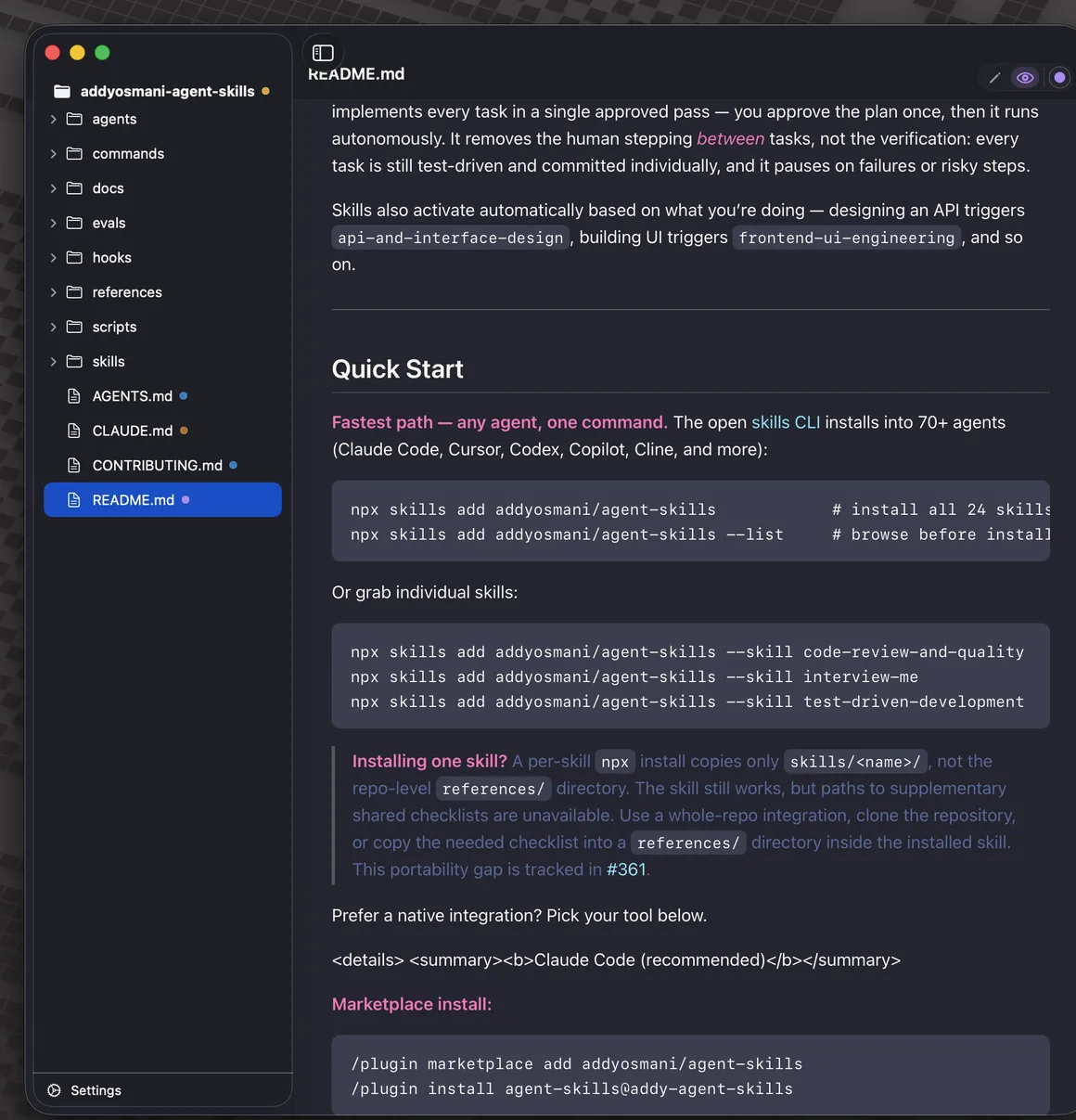Click the CONTRIBUTING.md file icon
This screenshot has height=1120, width=1076.
point(74,465)
